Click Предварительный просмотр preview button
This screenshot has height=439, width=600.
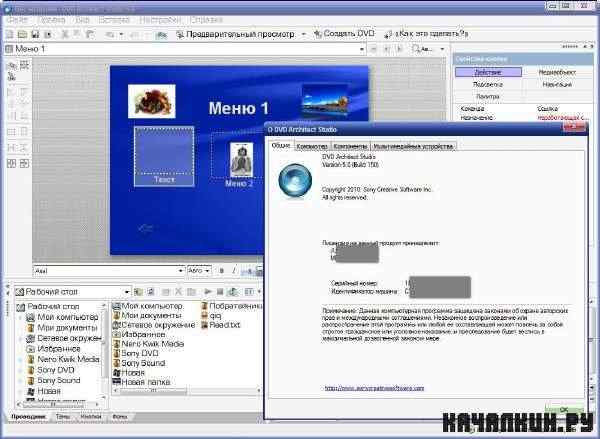point(235,34)
